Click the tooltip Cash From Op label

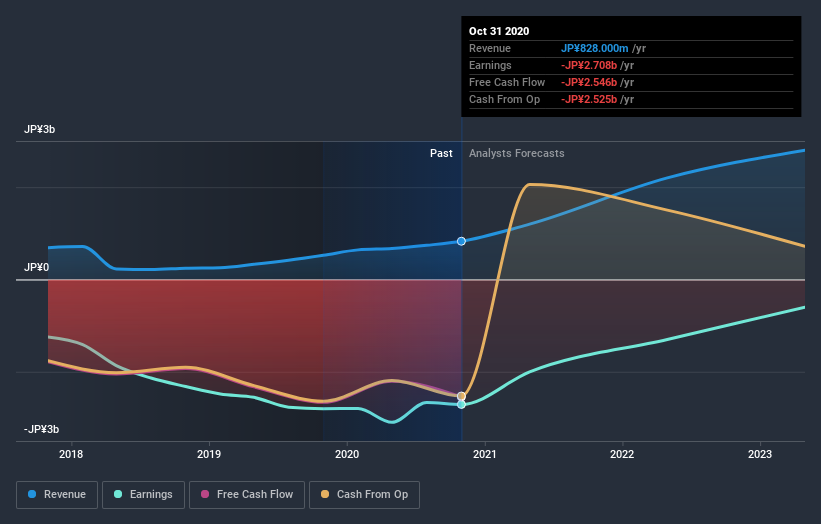tap(504, 99)
